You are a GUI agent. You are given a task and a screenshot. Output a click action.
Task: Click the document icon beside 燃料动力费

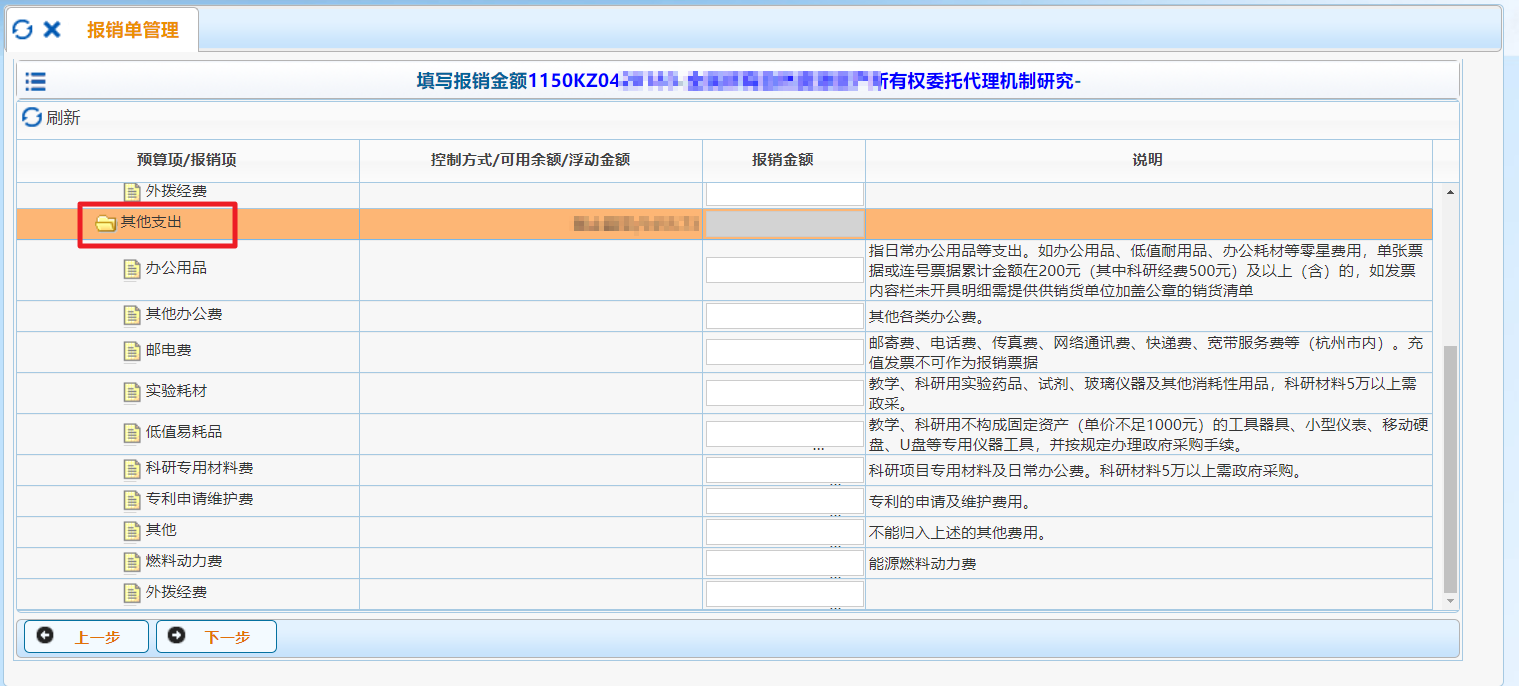pyautogui.click(x=132, y=562)
